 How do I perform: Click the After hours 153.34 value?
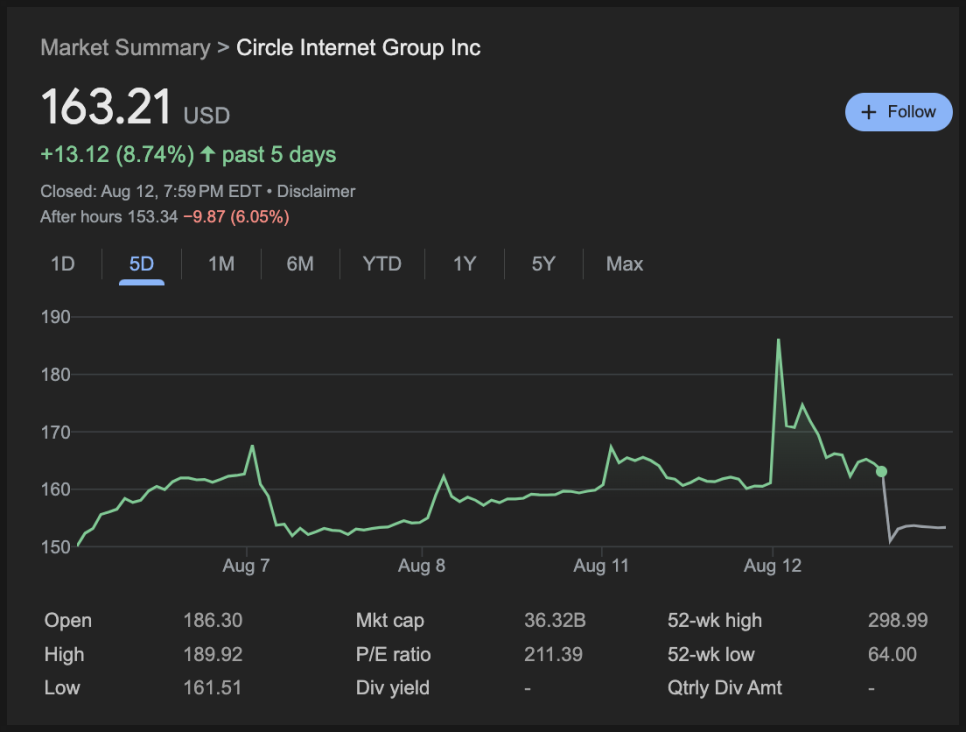point(153,217)
